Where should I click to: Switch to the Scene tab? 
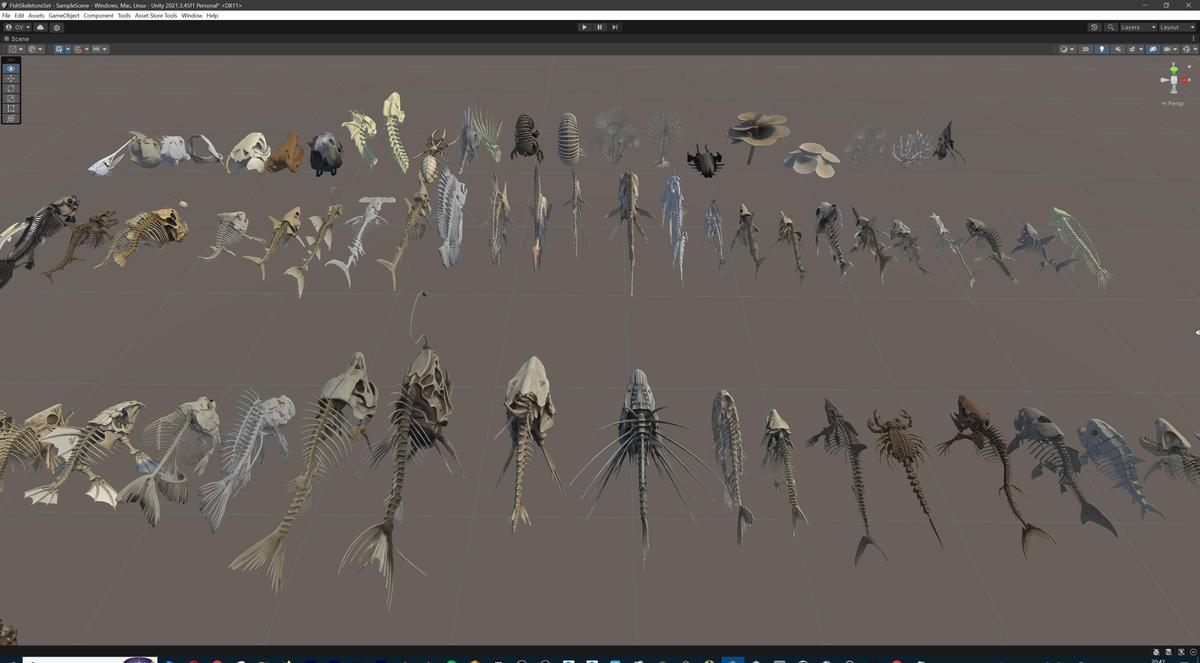[x=20, y=38]
